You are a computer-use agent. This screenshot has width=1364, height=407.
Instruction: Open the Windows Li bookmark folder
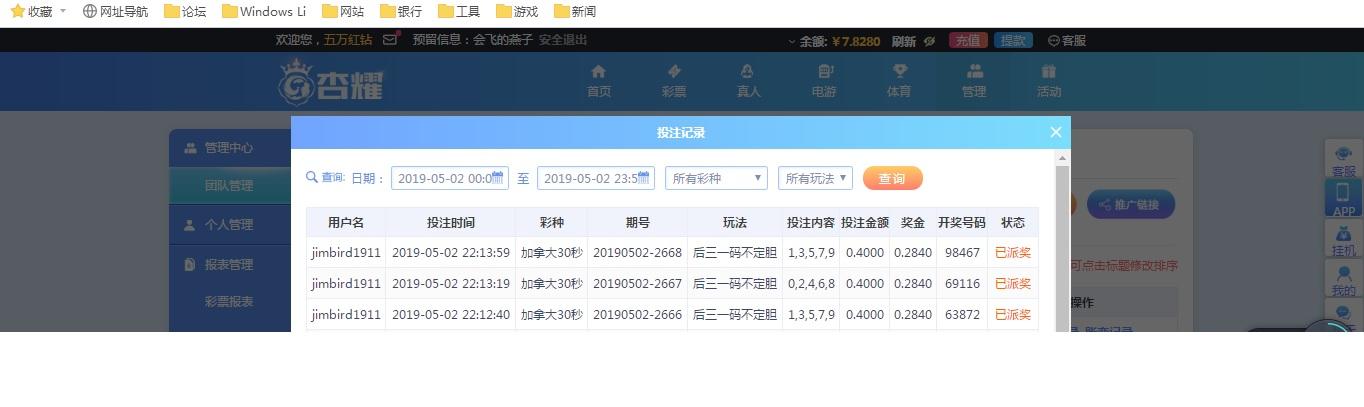[x=264, y=11]
